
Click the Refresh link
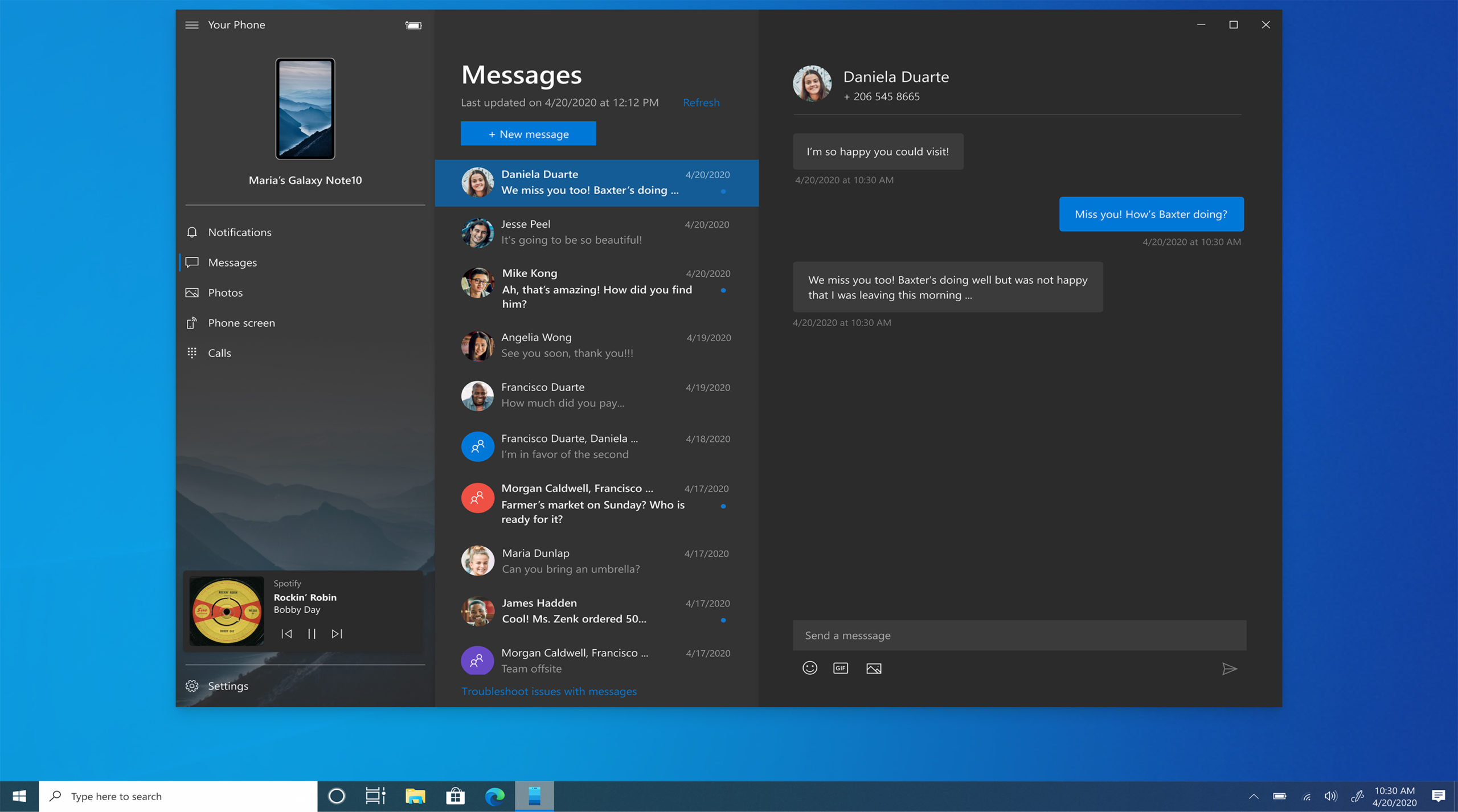(x=701, y=102)
